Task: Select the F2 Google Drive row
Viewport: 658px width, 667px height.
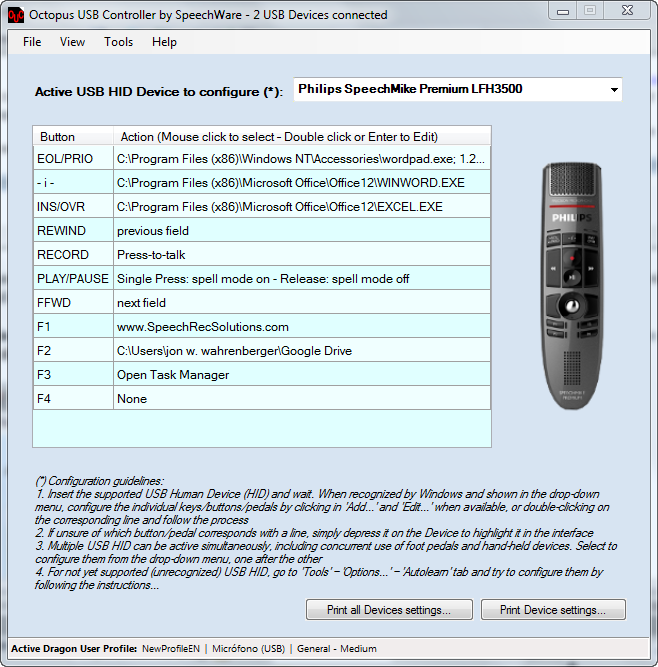Action: click(x=300, y=351)
